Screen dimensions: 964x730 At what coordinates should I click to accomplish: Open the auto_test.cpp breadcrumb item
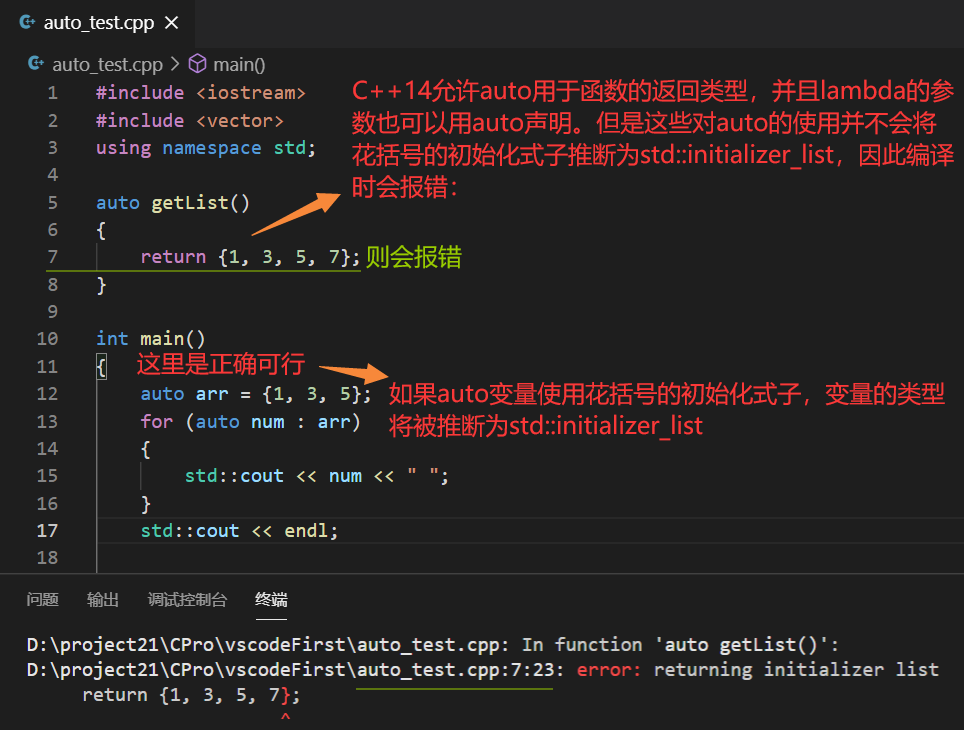click(107, 64)
